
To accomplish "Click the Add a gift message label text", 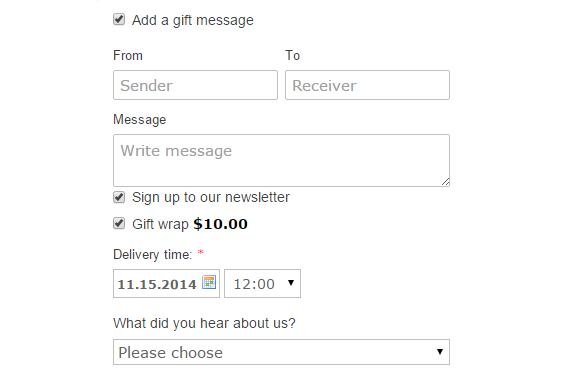I will [193, 20].
